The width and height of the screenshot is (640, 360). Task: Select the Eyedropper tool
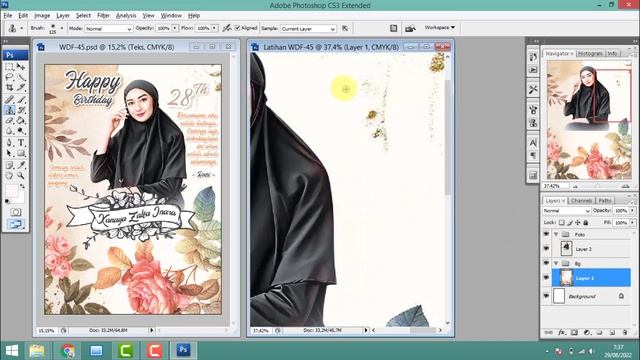coord(21,165)
